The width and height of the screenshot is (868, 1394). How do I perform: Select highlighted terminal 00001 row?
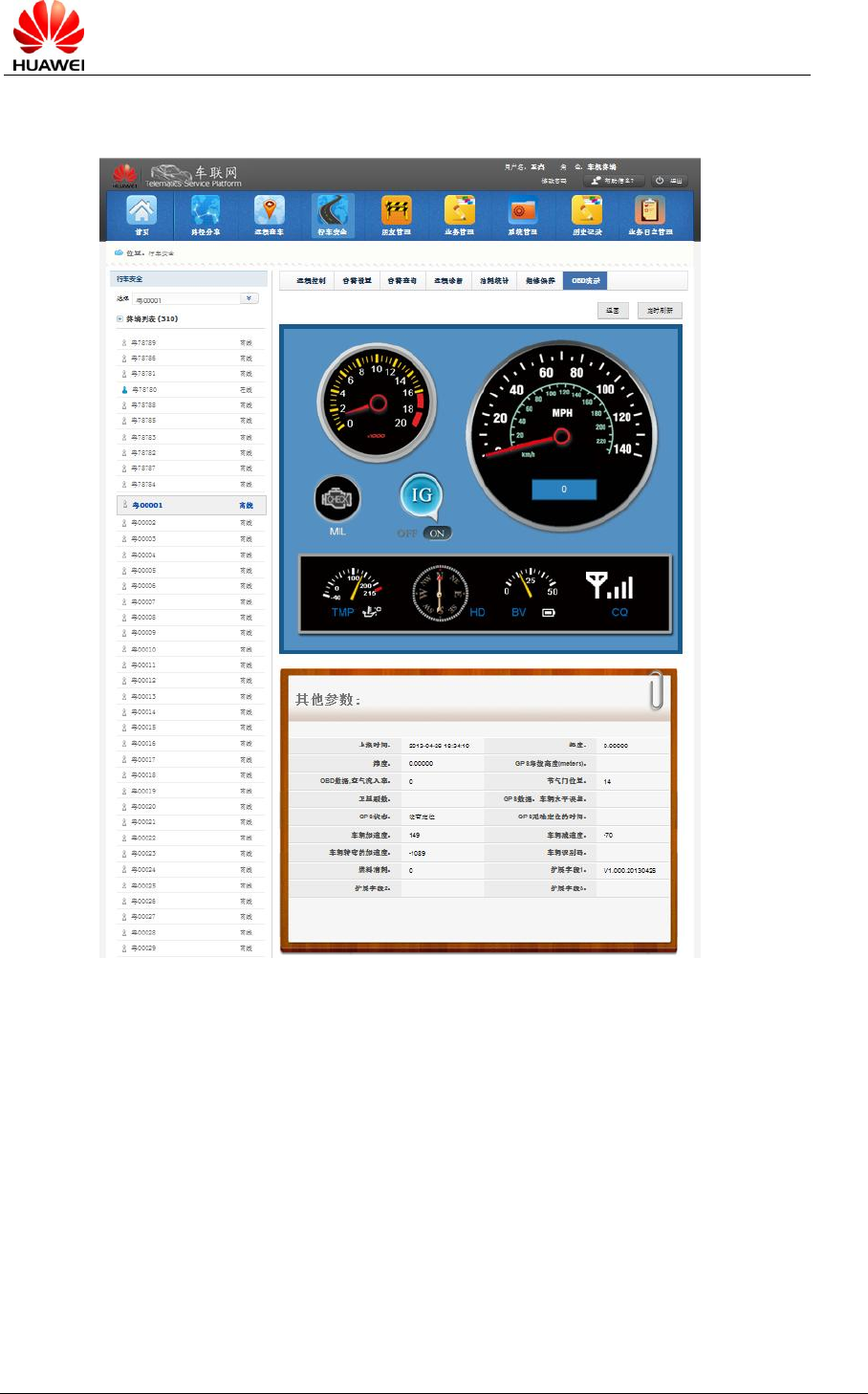(x=191, y=505)
